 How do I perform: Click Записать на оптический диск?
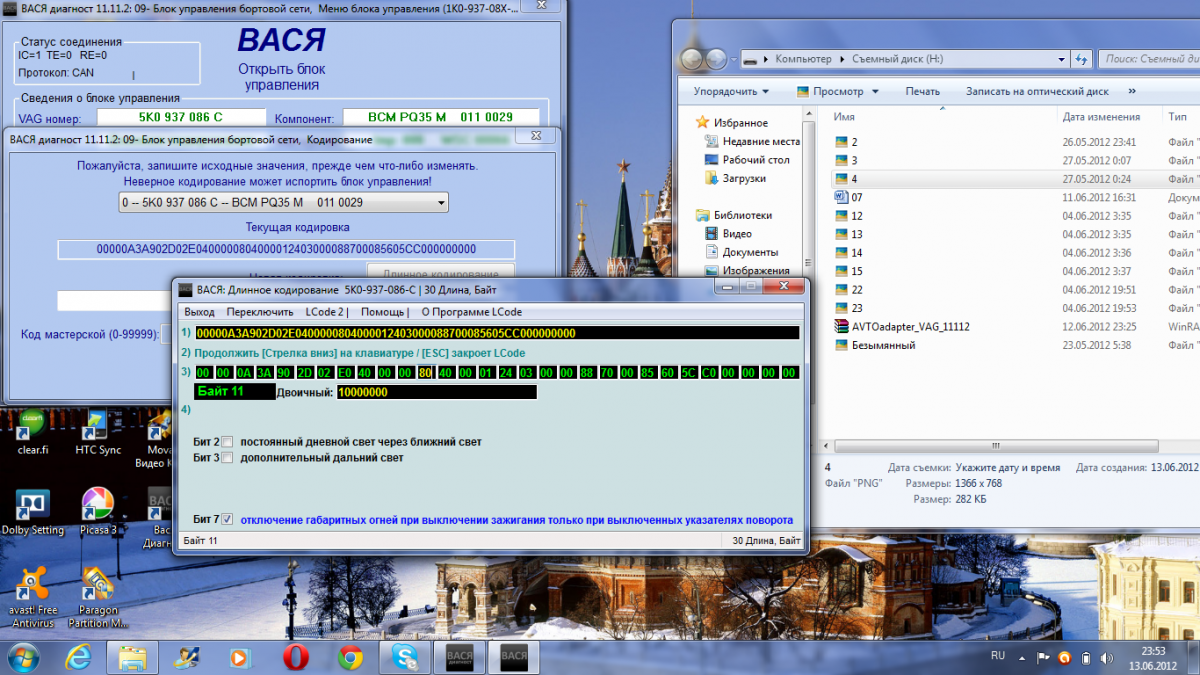tap(1037, 91)
